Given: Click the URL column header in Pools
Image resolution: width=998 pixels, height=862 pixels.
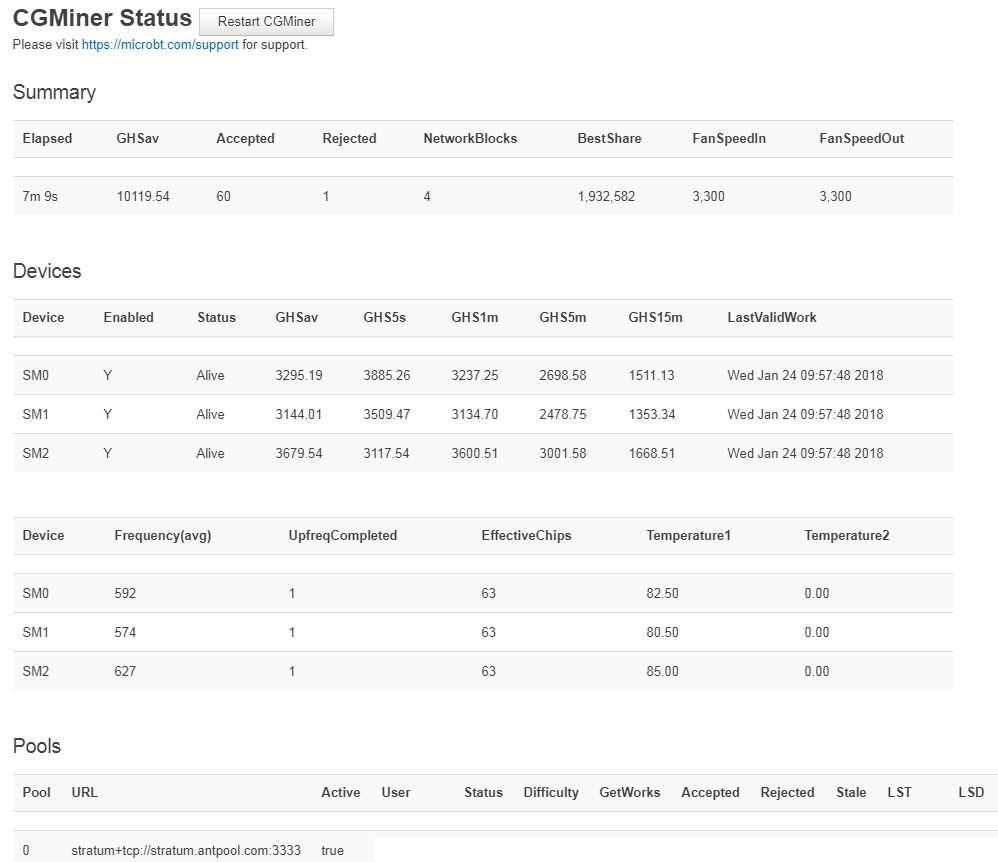Looking at the screenshot, I should click(x=85, y=793).
